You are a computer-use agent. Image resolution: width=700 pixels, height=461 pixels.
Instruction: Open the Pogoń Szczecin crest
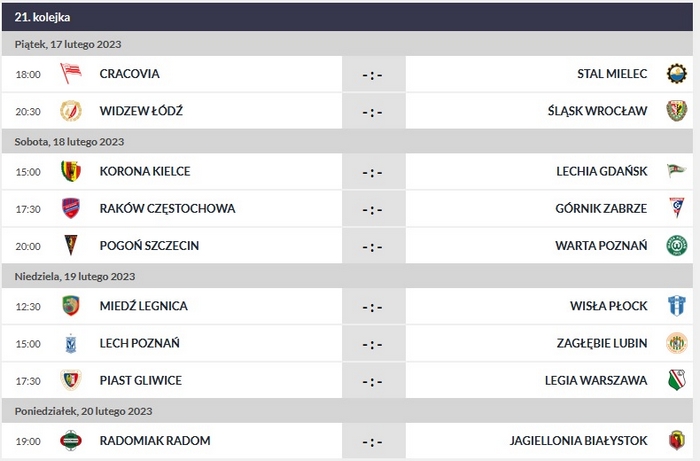pos(70,246)
